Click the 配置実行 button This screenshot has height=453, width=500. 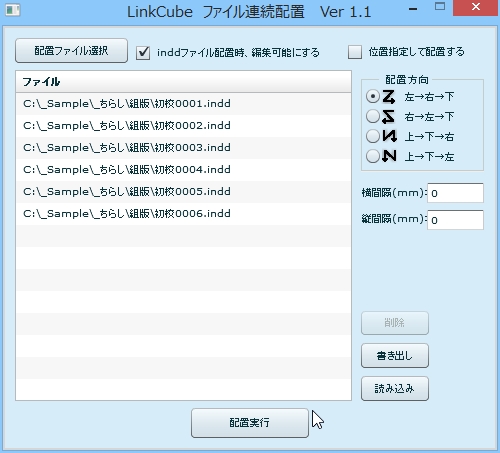click(250, 423)
